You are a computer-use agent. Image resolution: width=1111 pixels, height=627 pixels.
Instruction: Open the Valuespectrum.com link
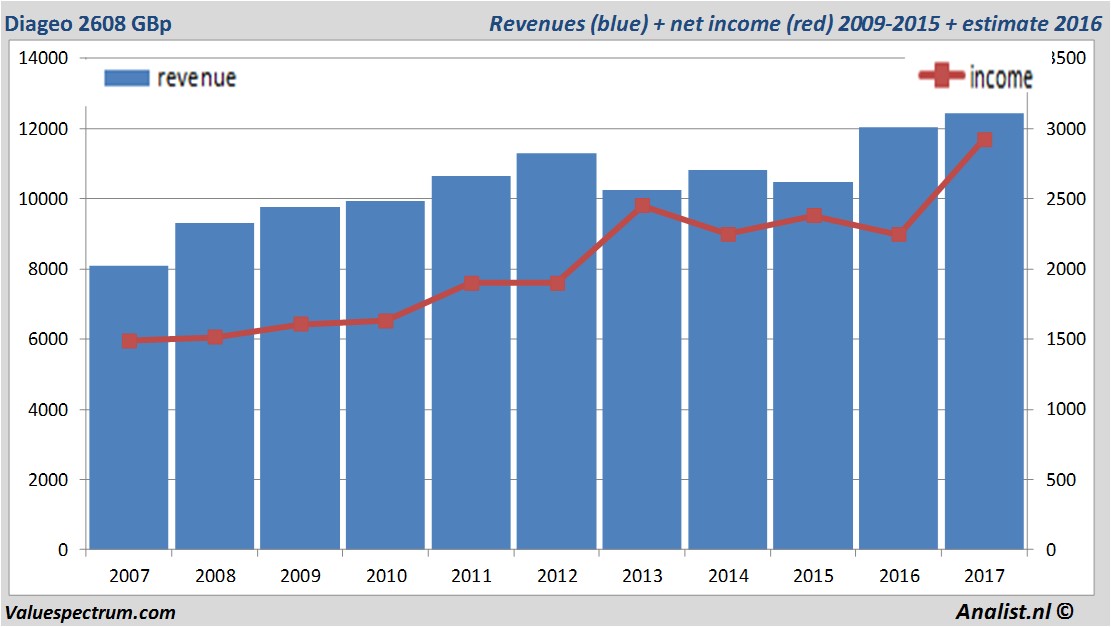point(90,612)
